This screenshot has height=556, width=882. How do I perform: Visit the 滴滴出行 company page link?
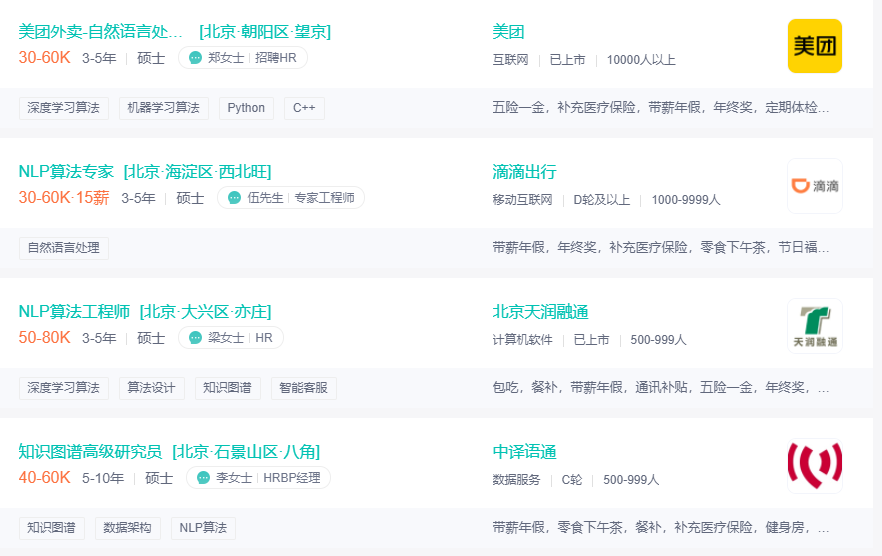tap(524, 172)
